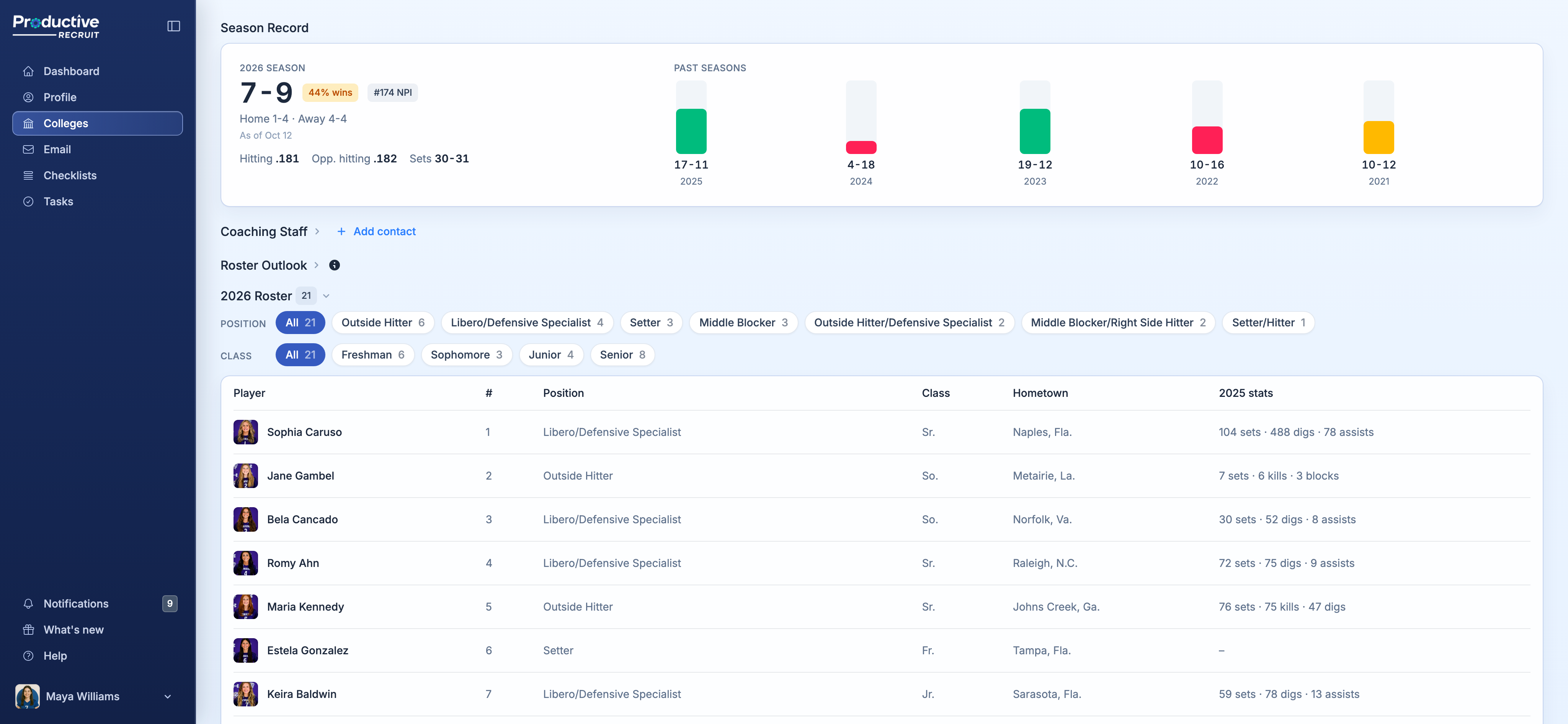
Task: Click the Help question mark icon
Action: tap(28, 656)
